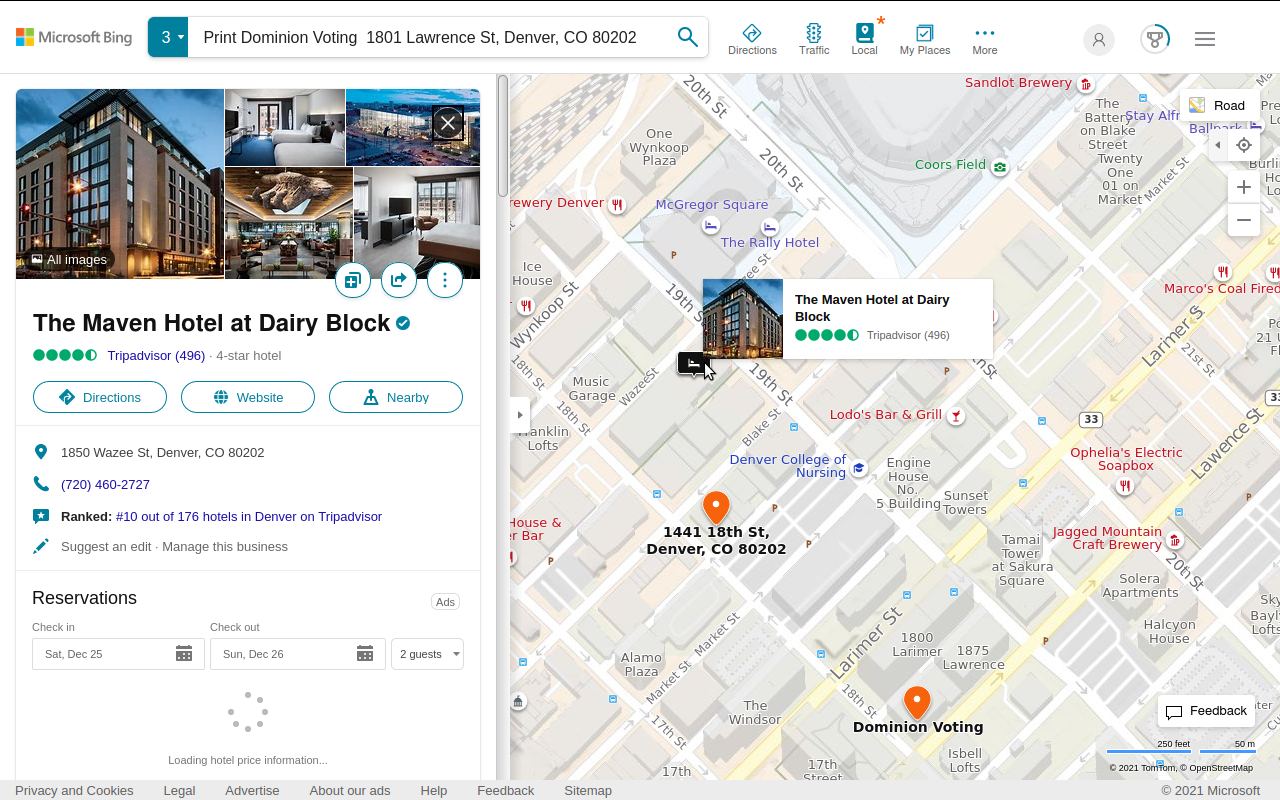
Task: Open Check in date field
Action: [118, 654]
